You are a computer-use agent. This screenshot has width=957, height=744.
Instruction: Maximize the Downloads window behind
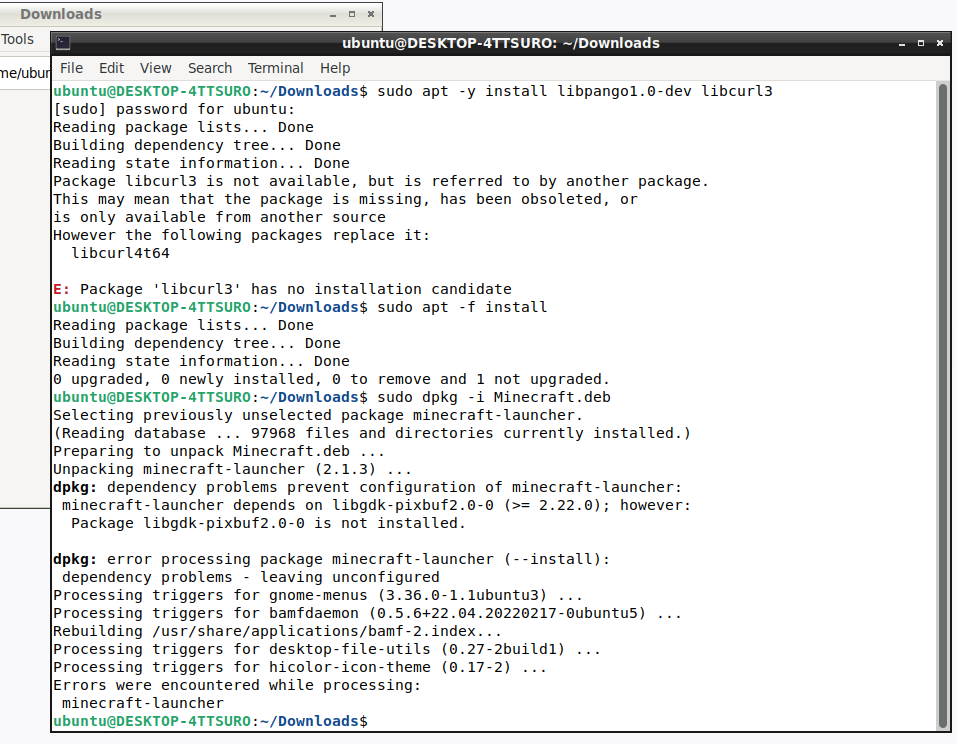coord(352,14)
